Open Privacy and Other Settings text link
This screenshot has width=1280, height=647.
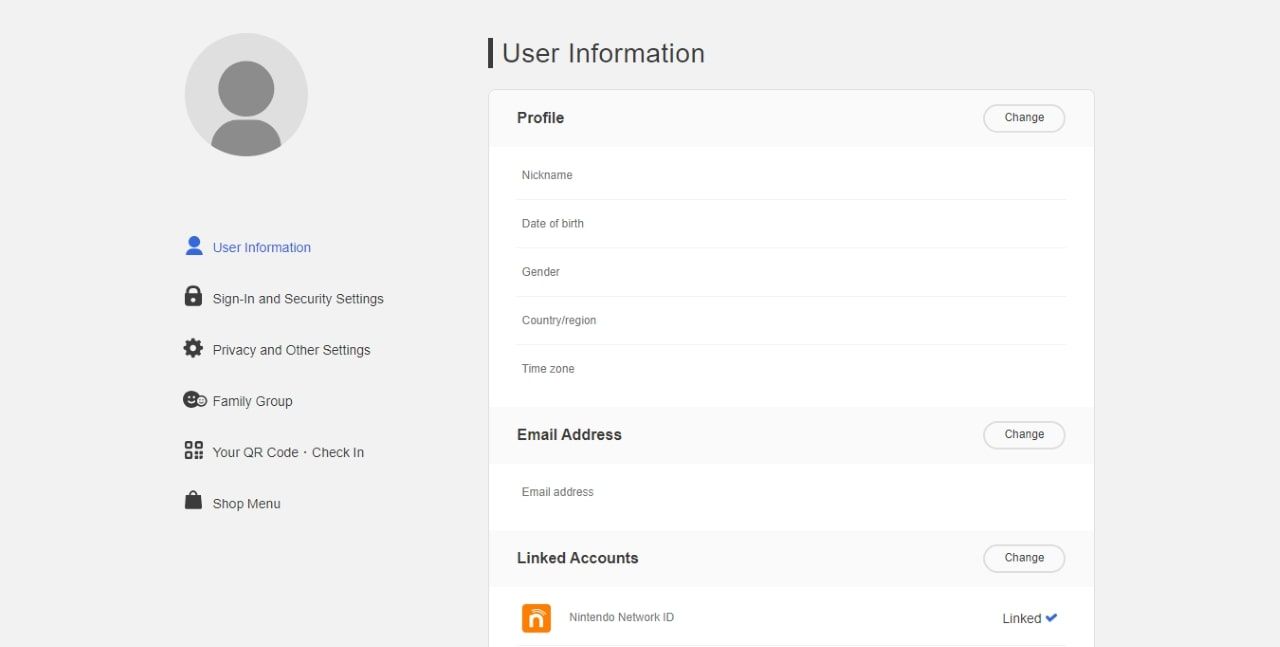click(x=291, y=350)
